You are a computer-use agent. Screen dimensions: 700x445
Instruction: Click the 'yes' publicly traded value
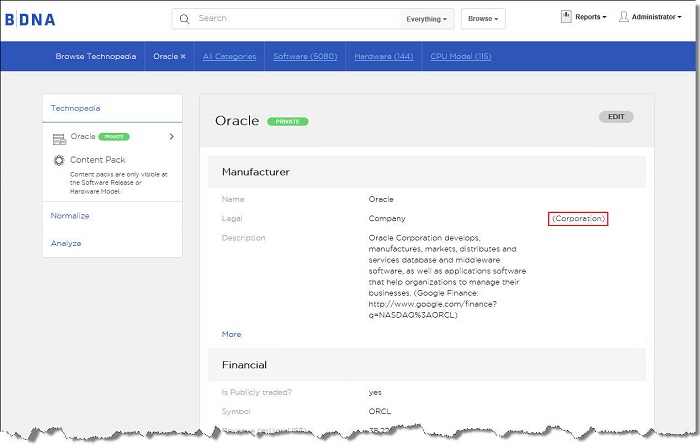click(x=375, y=392)
